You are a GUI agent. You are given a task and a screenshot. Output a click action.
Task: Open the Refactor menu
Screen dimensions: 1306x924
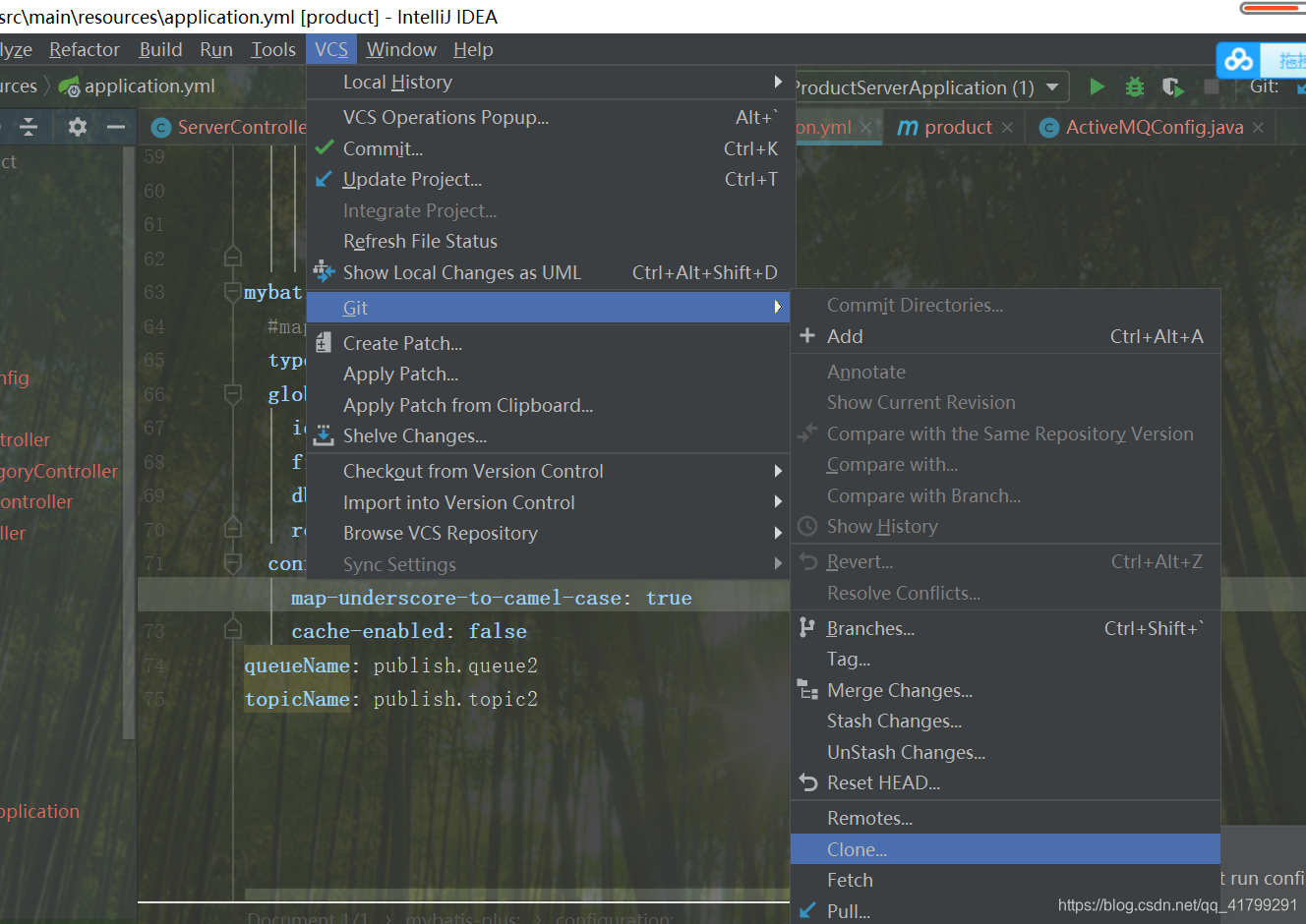pos(85,49)
